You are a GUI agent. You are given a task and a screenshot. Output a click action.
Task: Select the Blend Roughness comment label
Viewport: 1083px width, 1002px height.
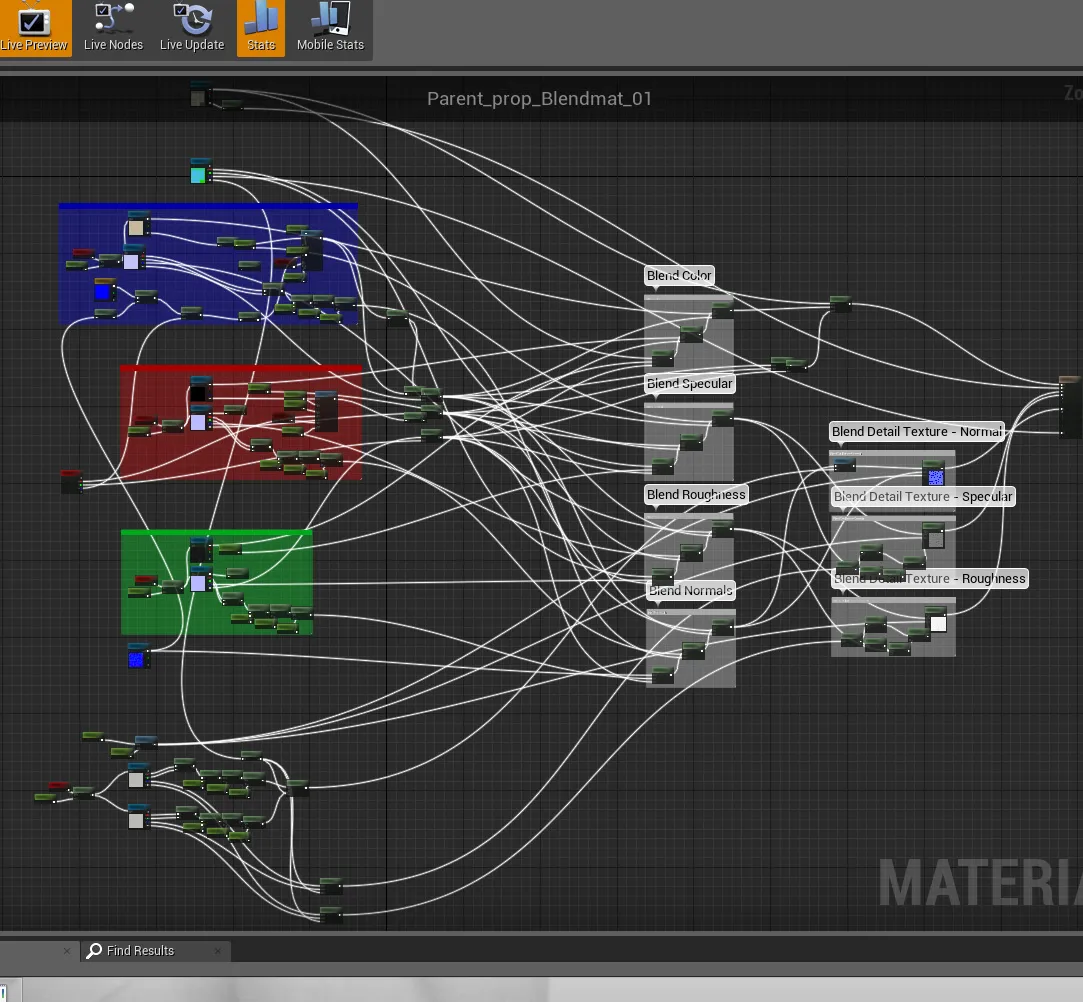pos(696,494)
